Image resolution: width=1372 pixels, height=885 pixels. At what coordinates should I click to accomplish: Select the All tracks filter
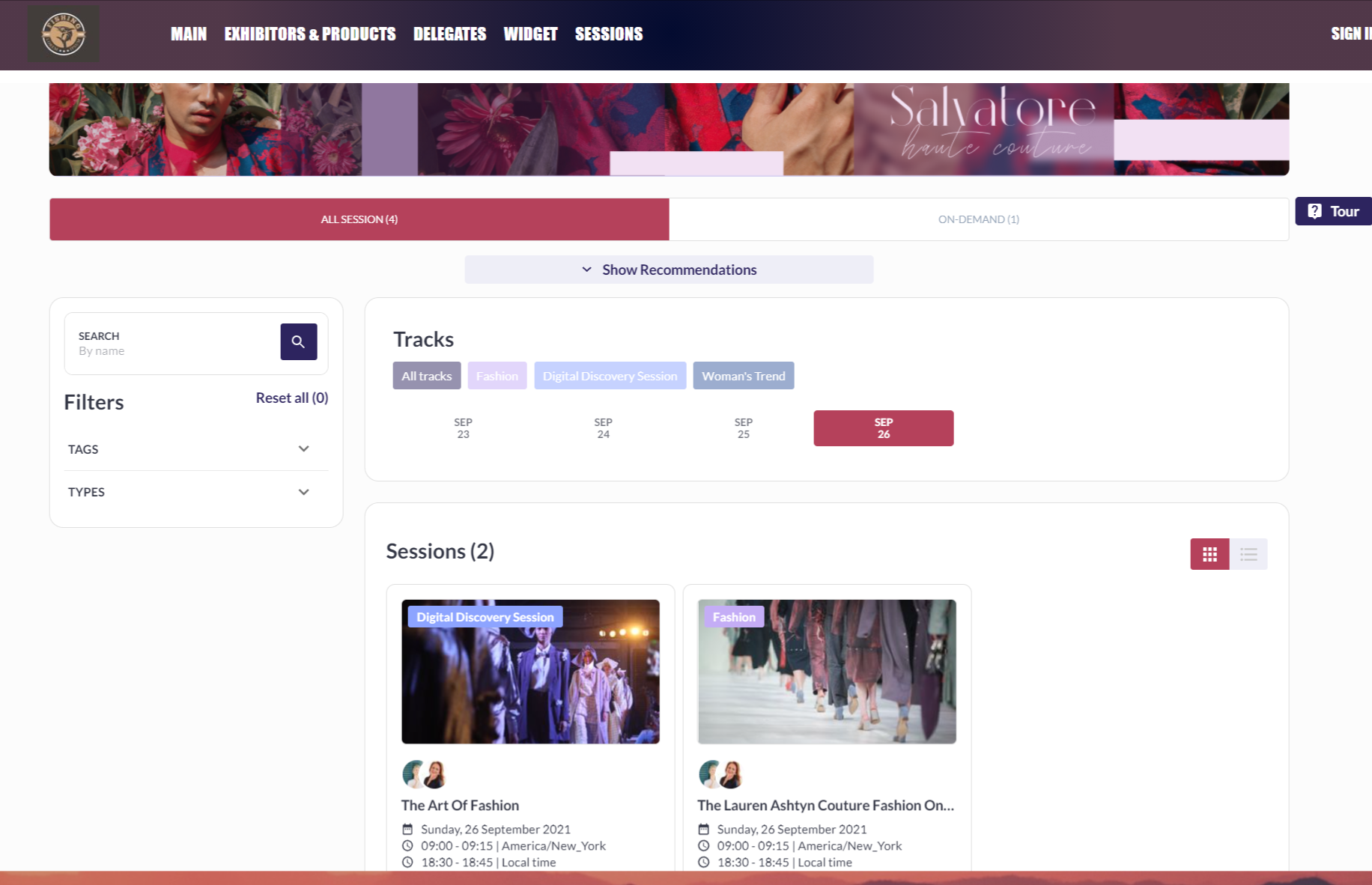click(x=427, y=376)
